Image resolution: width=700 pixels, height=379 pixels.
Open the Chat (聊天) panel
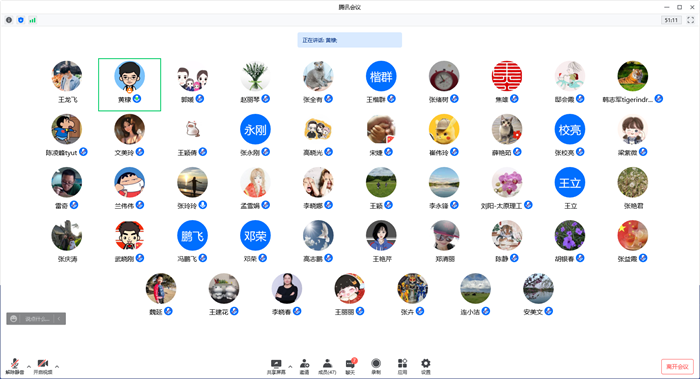click(x=350, y=367)
